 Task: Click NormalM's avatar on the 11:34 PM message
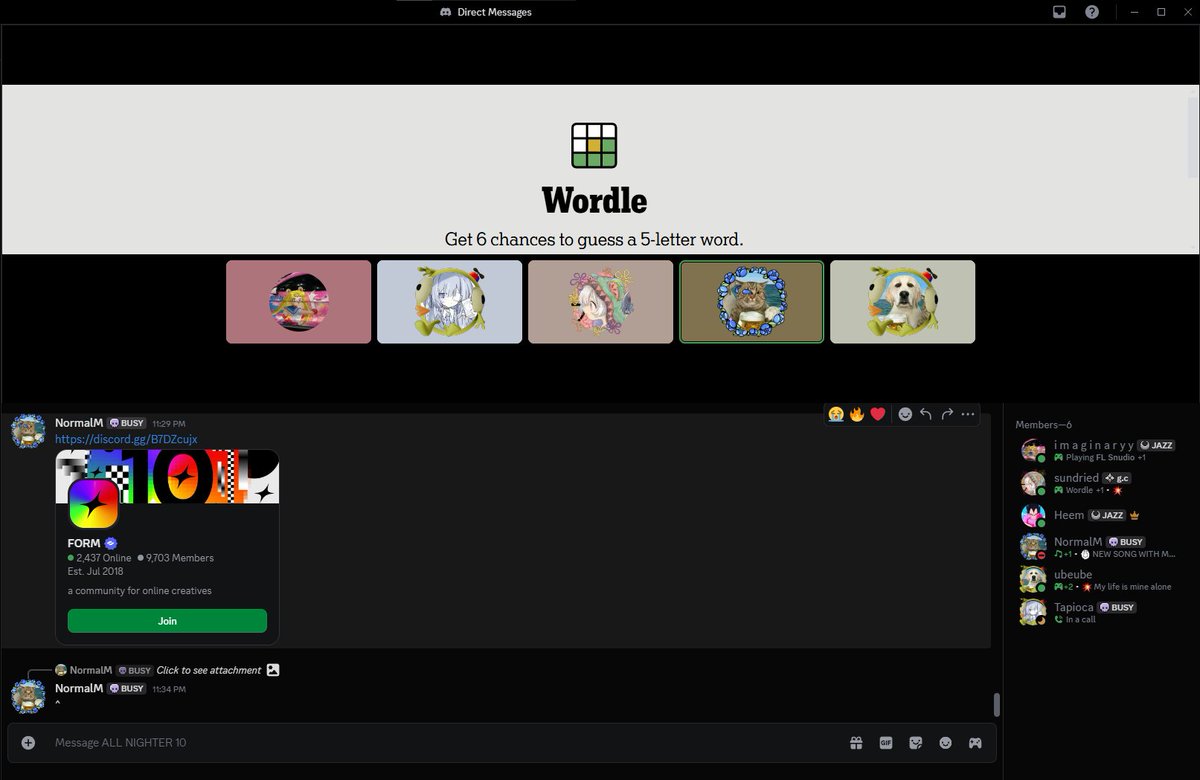[x=28, y=696]
